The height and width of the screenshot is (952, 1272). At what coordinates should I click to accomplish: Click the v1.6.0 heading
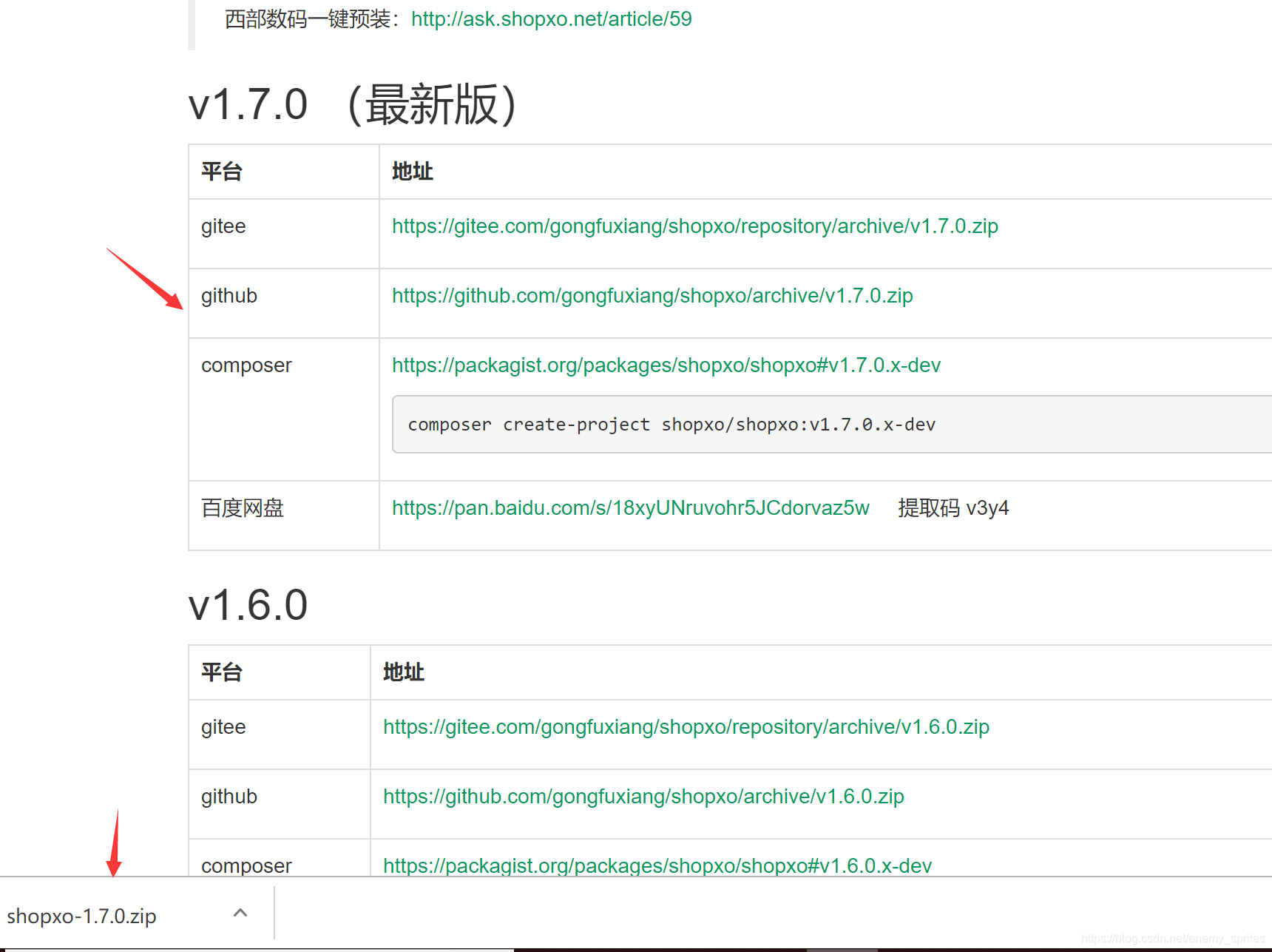pos(248,605)
